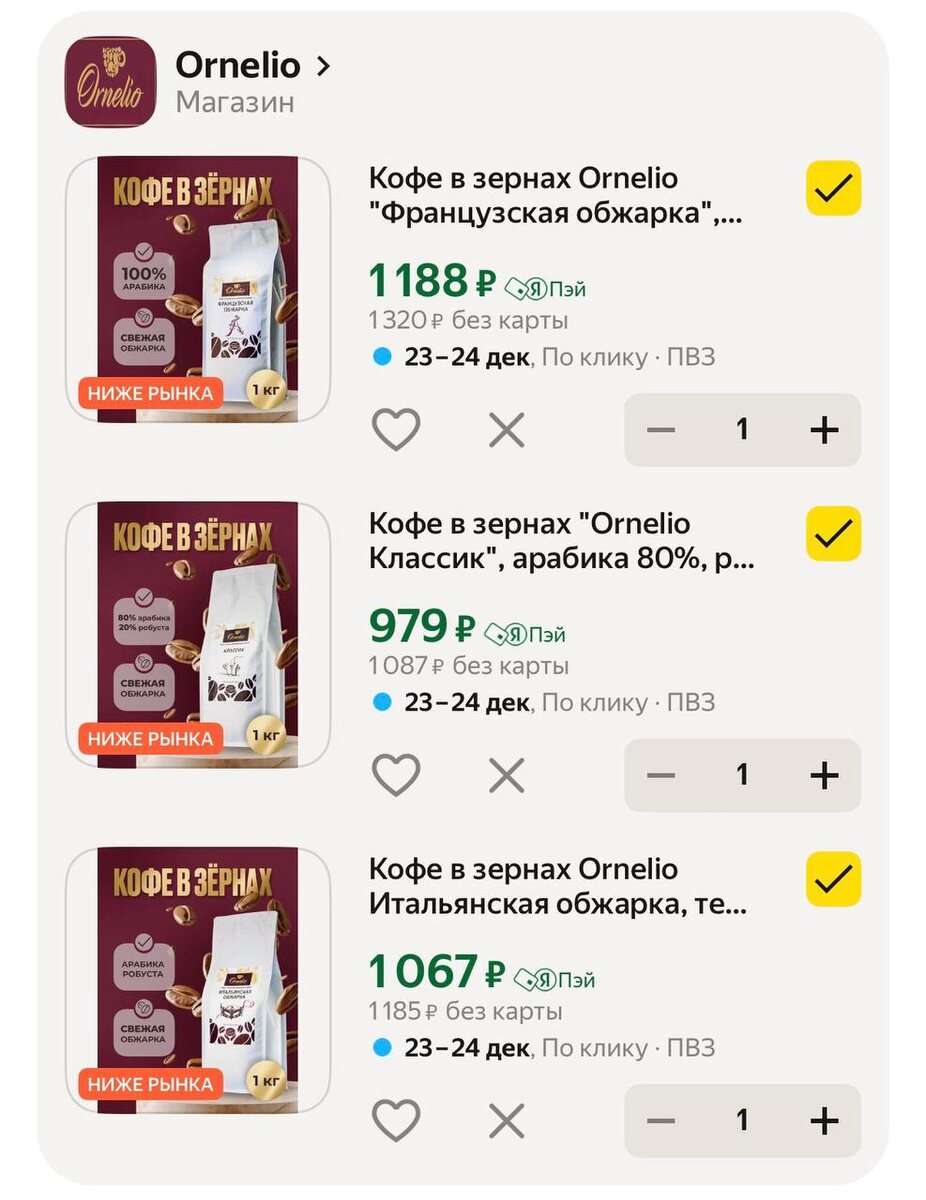The height and width of the screenshot is (1200, 926).
Task: Open French roast coffee product title
Action: point(556,196)
